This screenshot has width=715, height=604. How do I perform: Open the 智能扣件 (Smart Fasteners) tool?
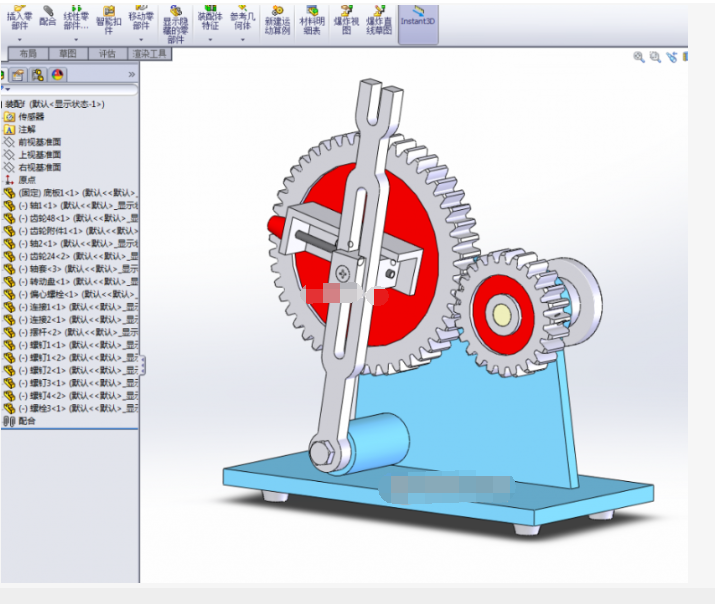click(x=109, y=21)
